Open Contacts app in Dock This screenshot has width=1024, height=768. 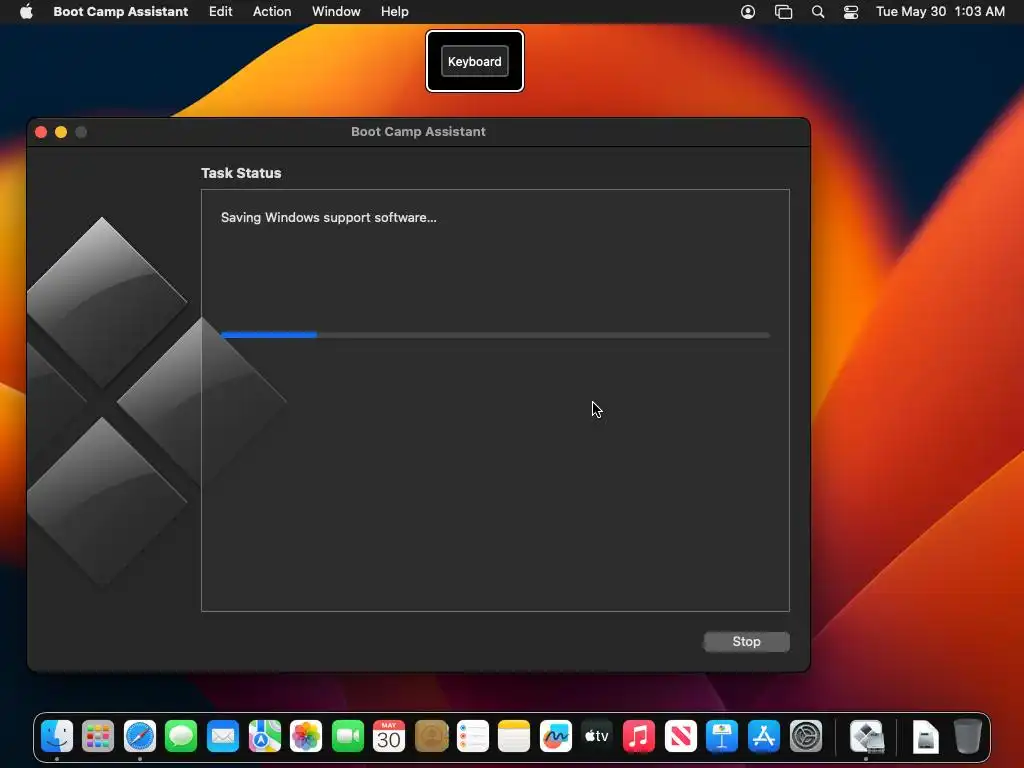tap(431, 737)
